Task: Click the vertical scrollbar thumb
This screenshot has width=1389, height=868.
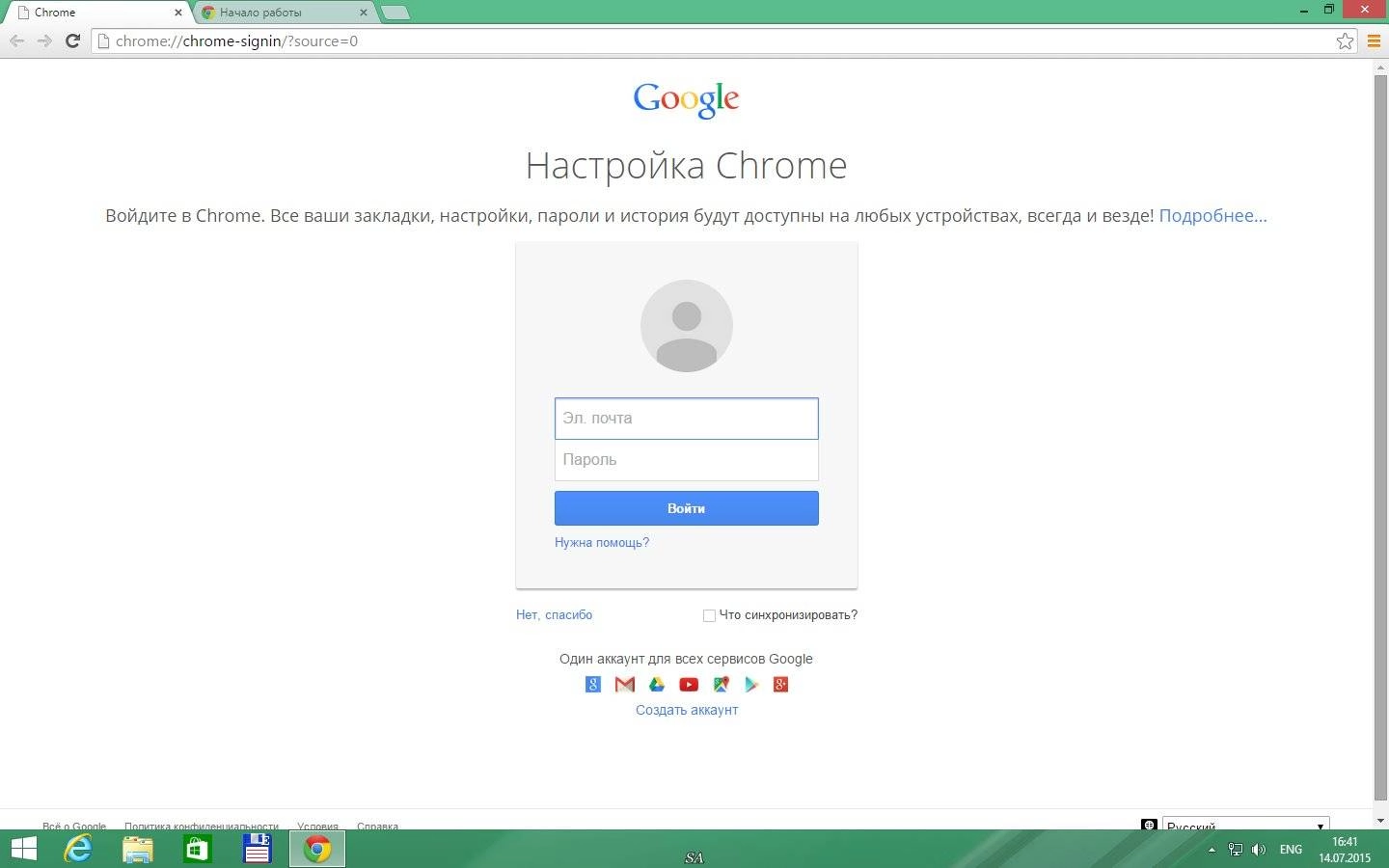Action: 1380,436
